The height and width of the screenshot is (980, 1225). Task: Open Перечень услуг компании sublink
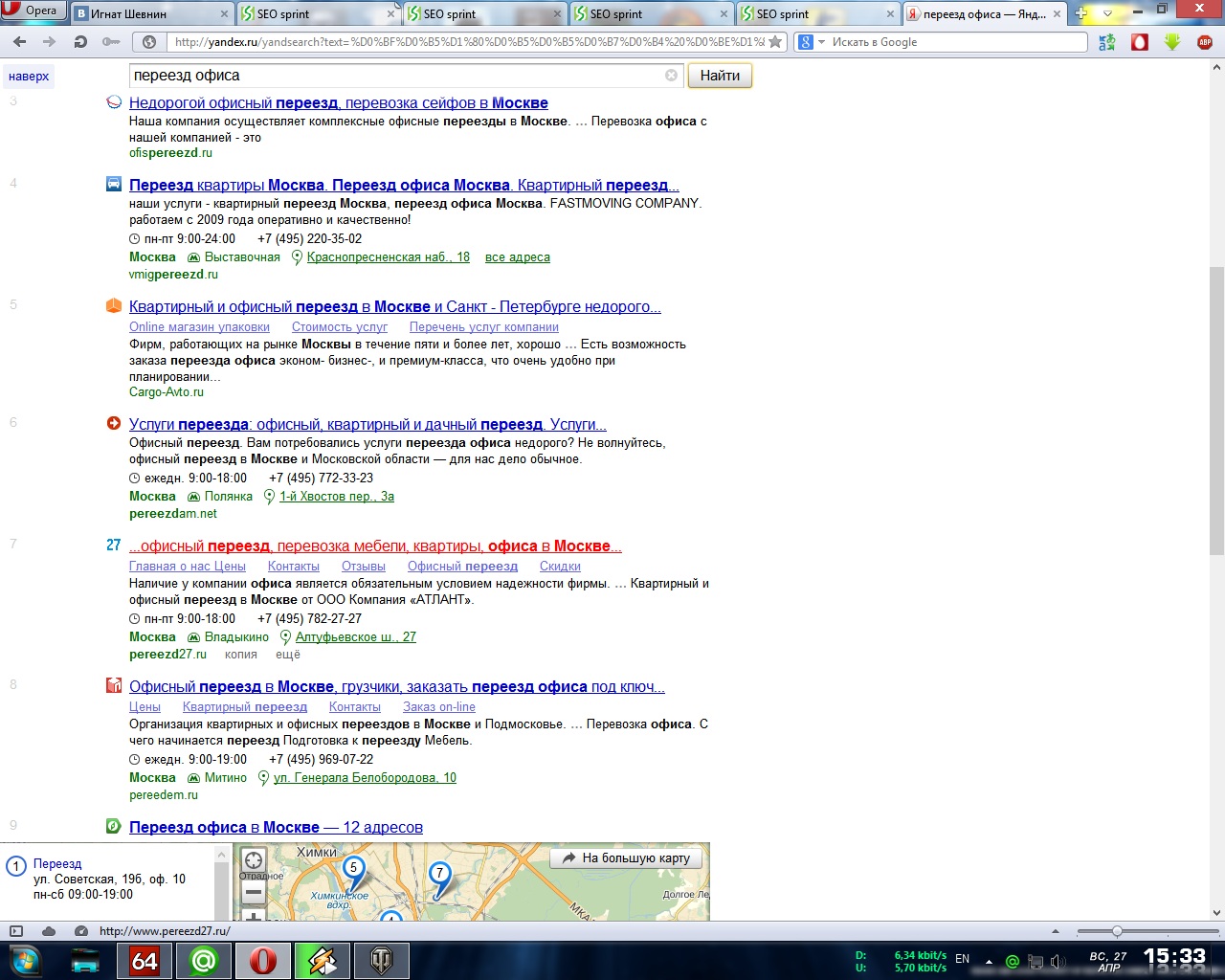(x=484, y=327)
